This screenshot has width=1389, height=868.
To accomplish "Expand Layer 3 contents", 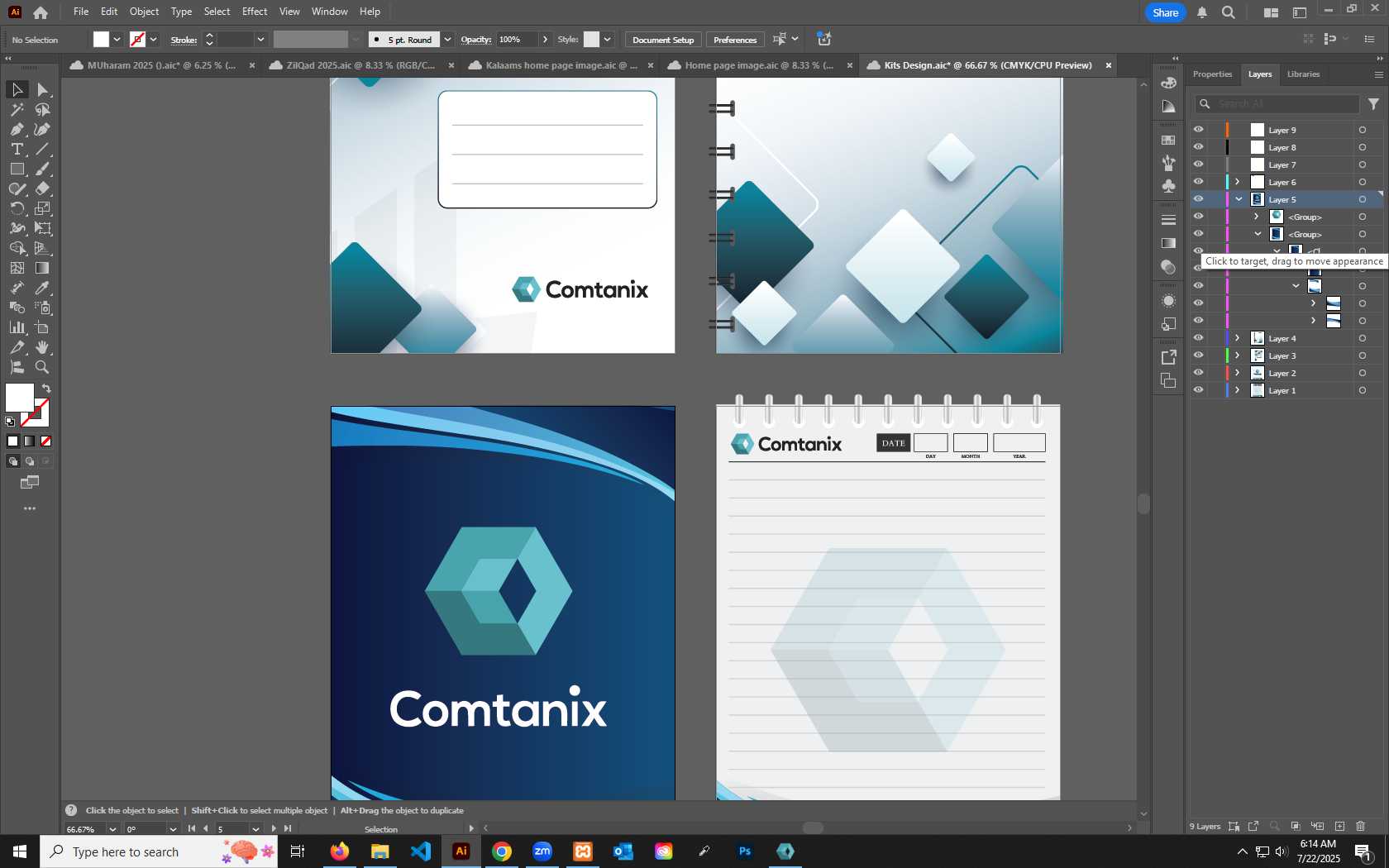I will click(x=1238, y=355).
